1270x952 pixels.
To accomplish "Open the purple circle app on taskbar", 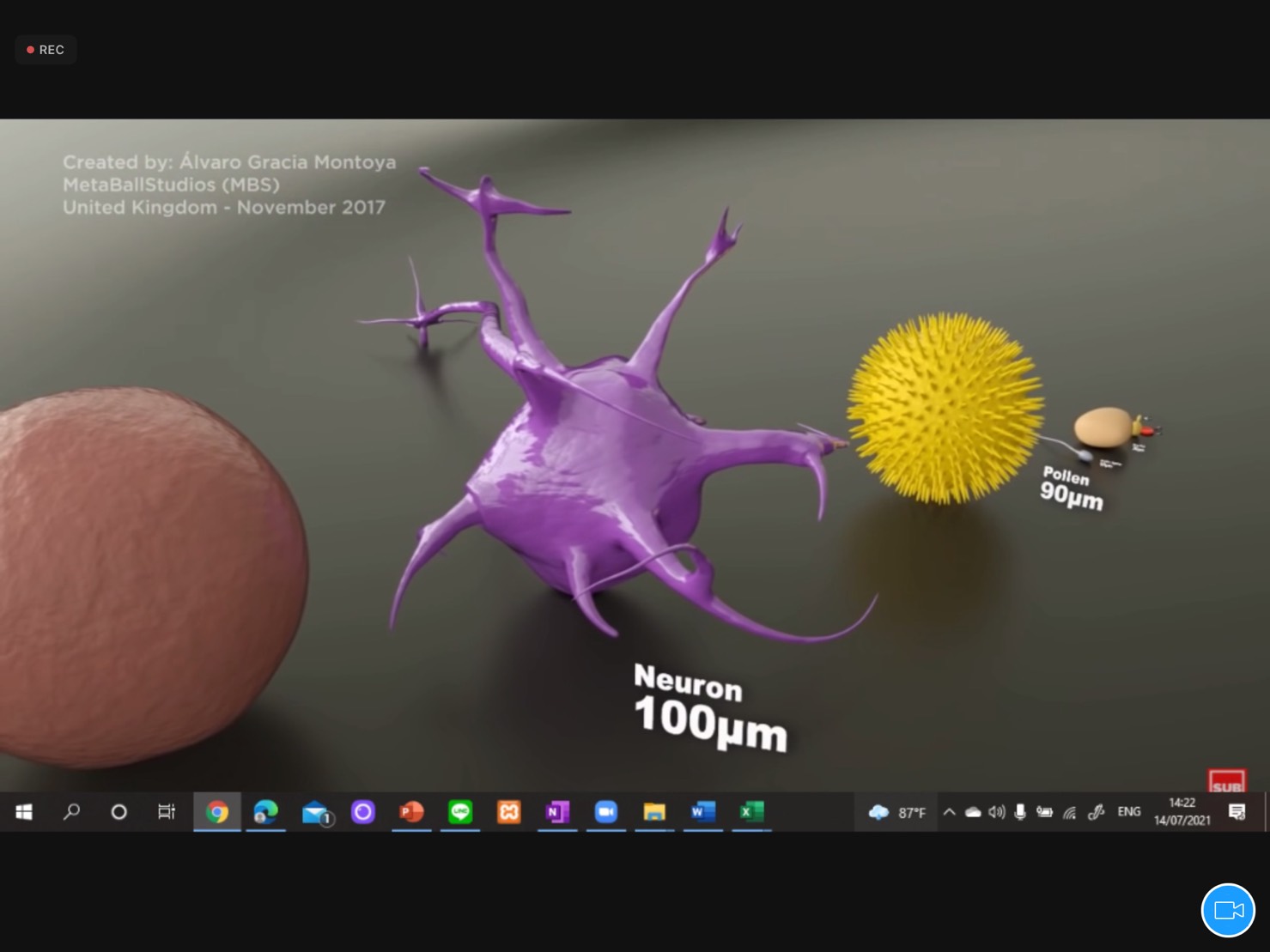I will tap(363, 811).
